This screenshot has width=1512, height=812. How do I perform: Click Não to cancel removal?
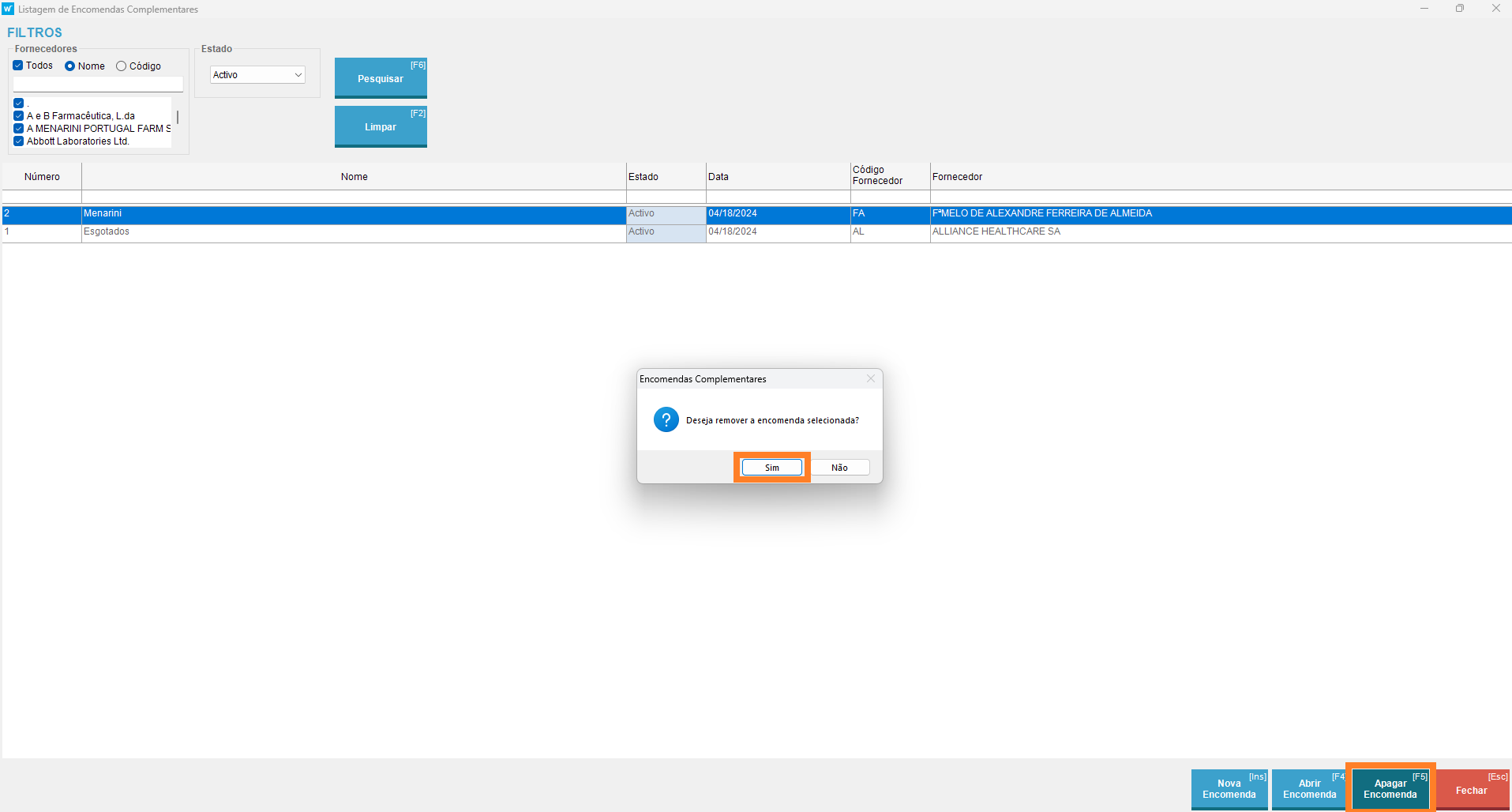tap(839, 468)
